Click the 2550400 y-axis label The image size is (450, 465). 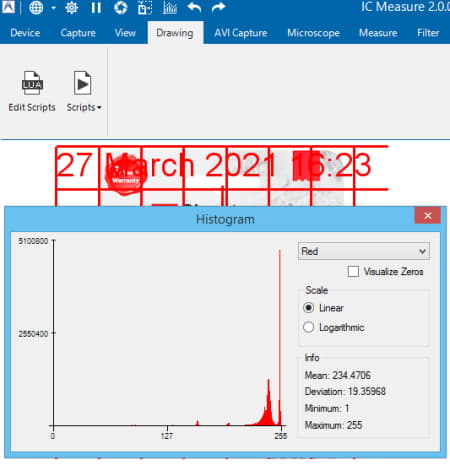33,333
